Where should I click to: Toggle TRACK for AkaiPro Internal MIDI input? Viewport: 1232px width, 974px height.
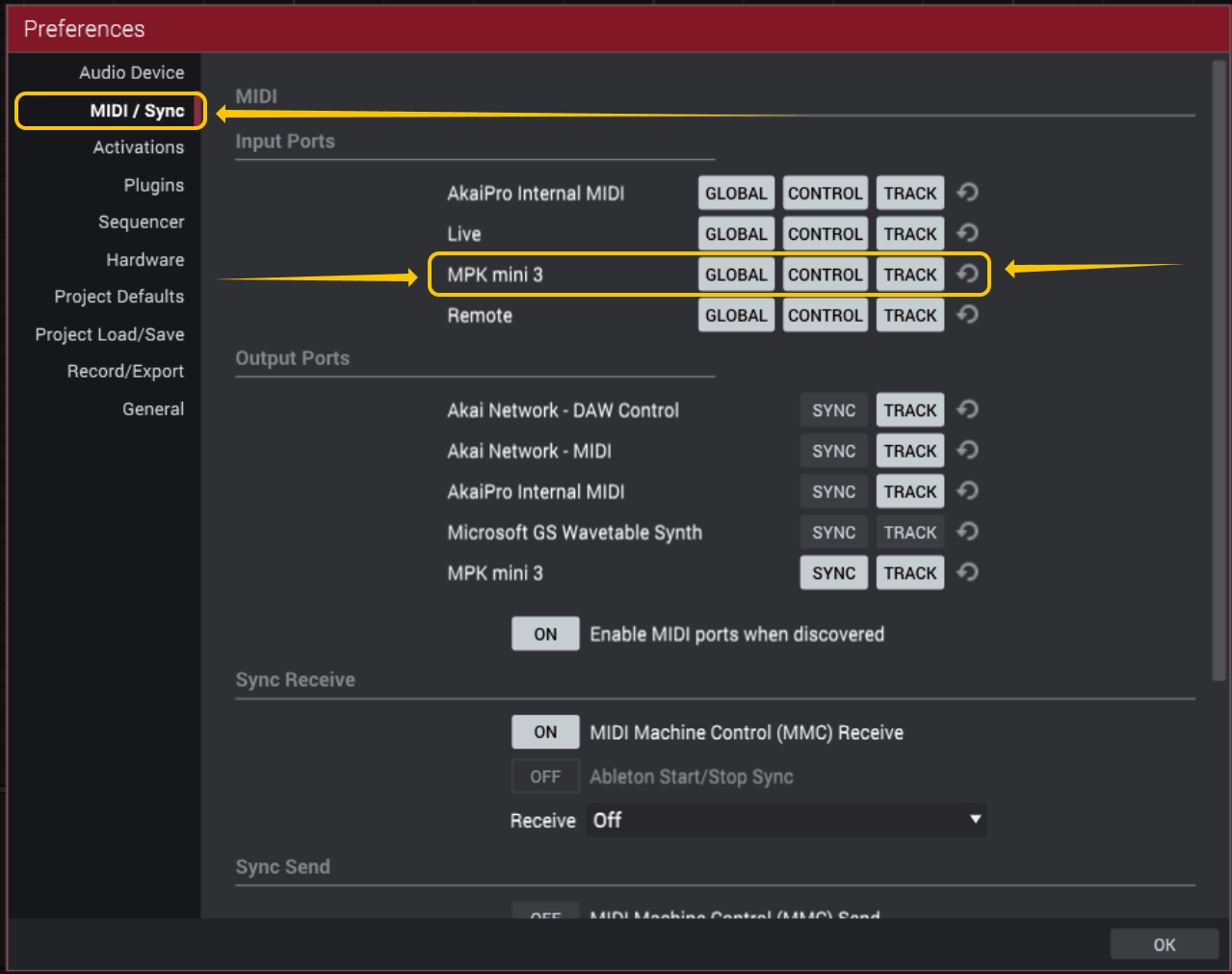910,193
